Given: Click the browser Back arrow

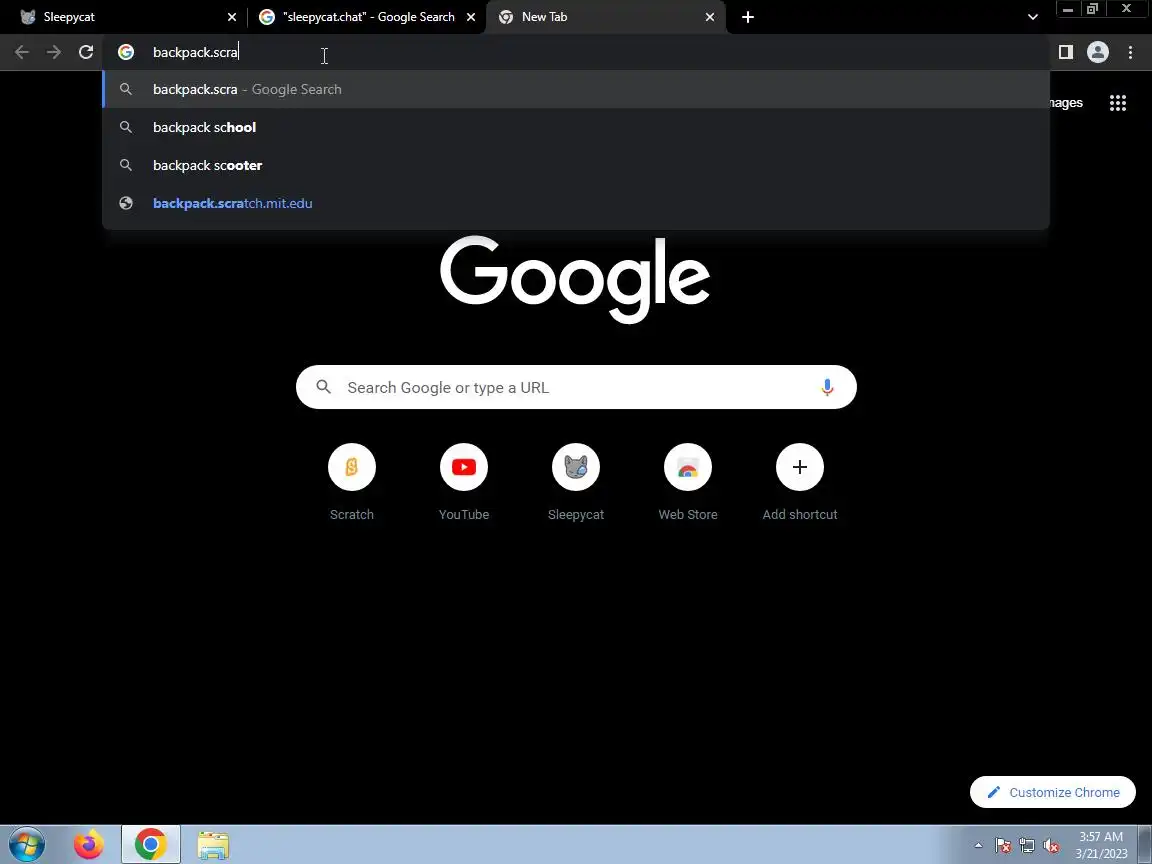Looking at the screenshot, I should click(x=22, y=52).
